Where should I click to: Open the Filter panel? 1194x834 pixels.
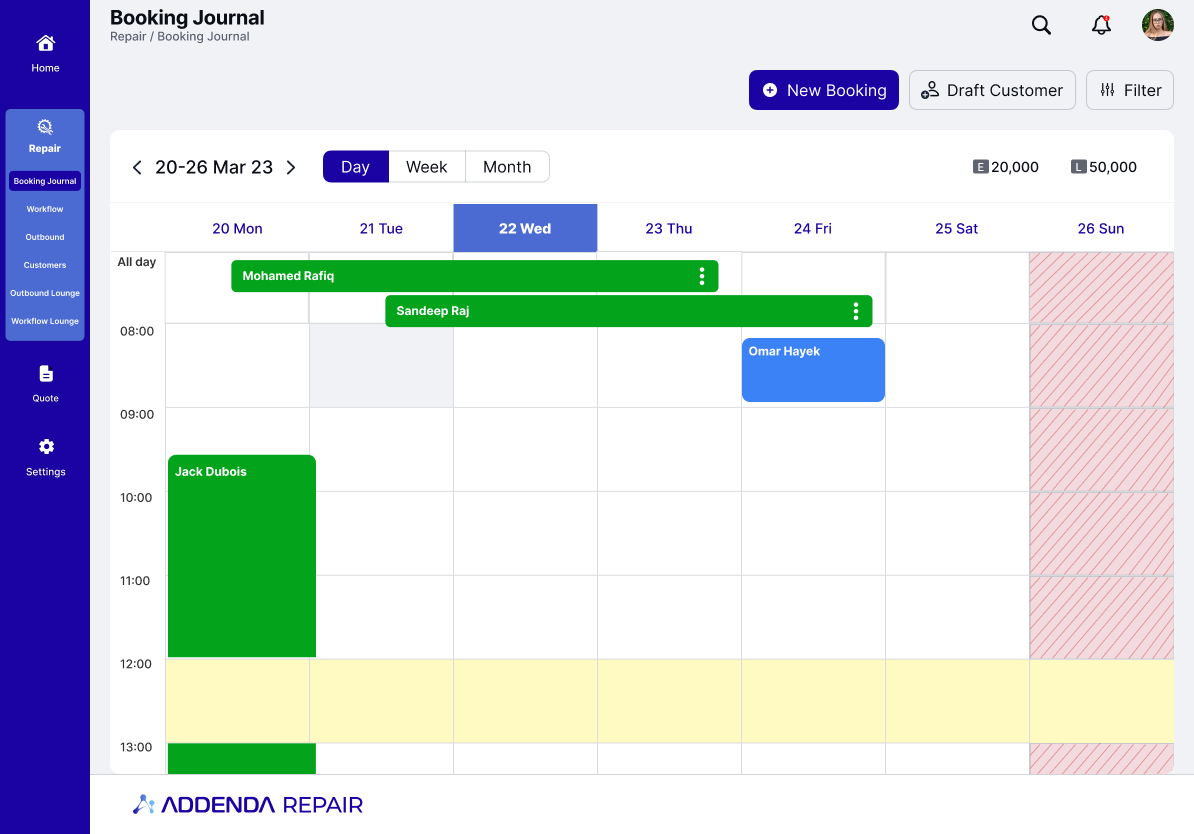[1129, 90]
